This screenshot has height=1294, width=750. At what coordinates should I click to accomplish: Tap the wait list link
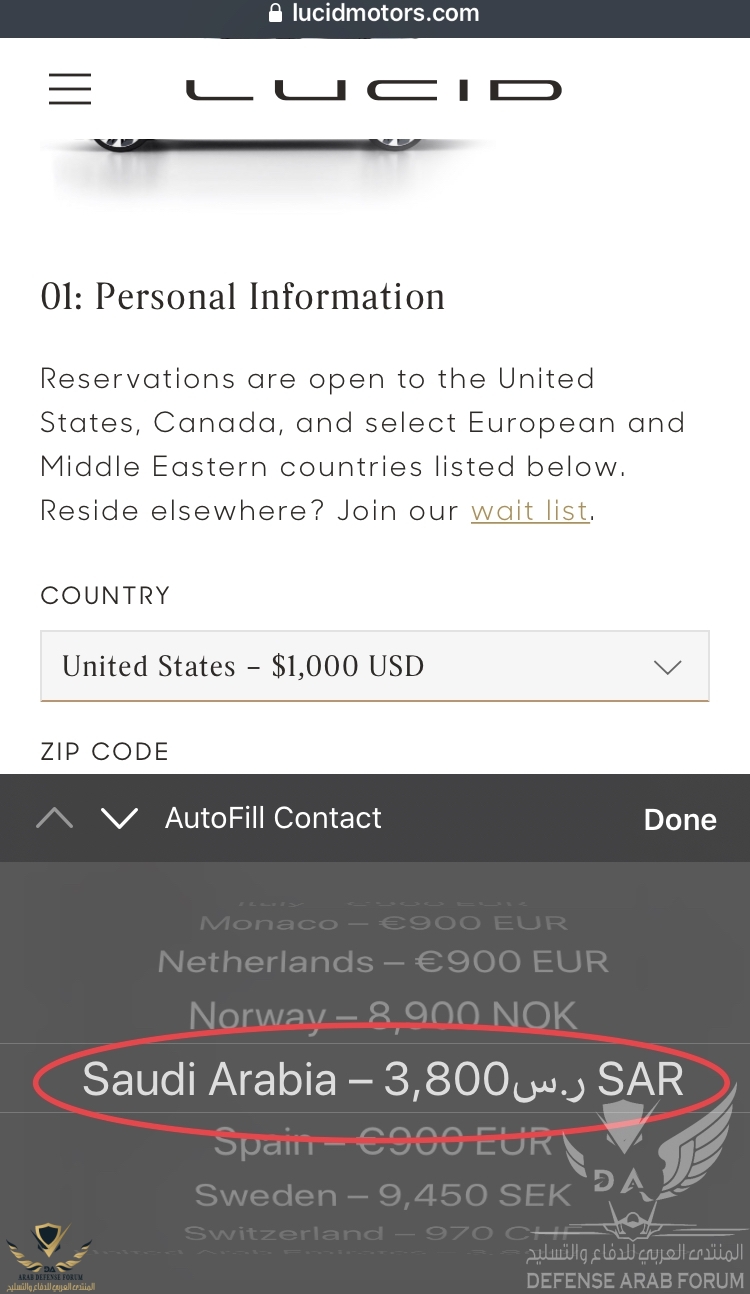click(530, 511)
